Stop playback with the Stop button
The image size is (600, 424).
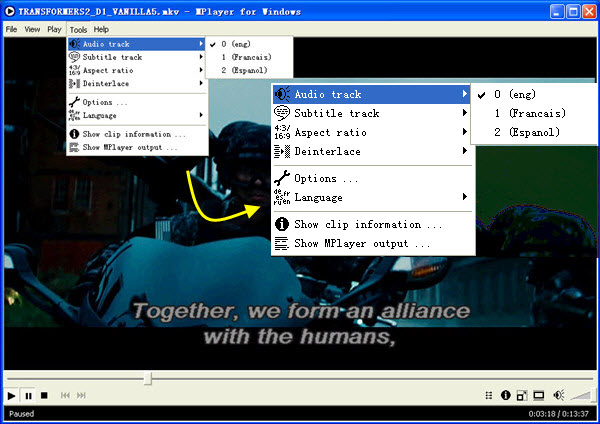pos(44,396)
